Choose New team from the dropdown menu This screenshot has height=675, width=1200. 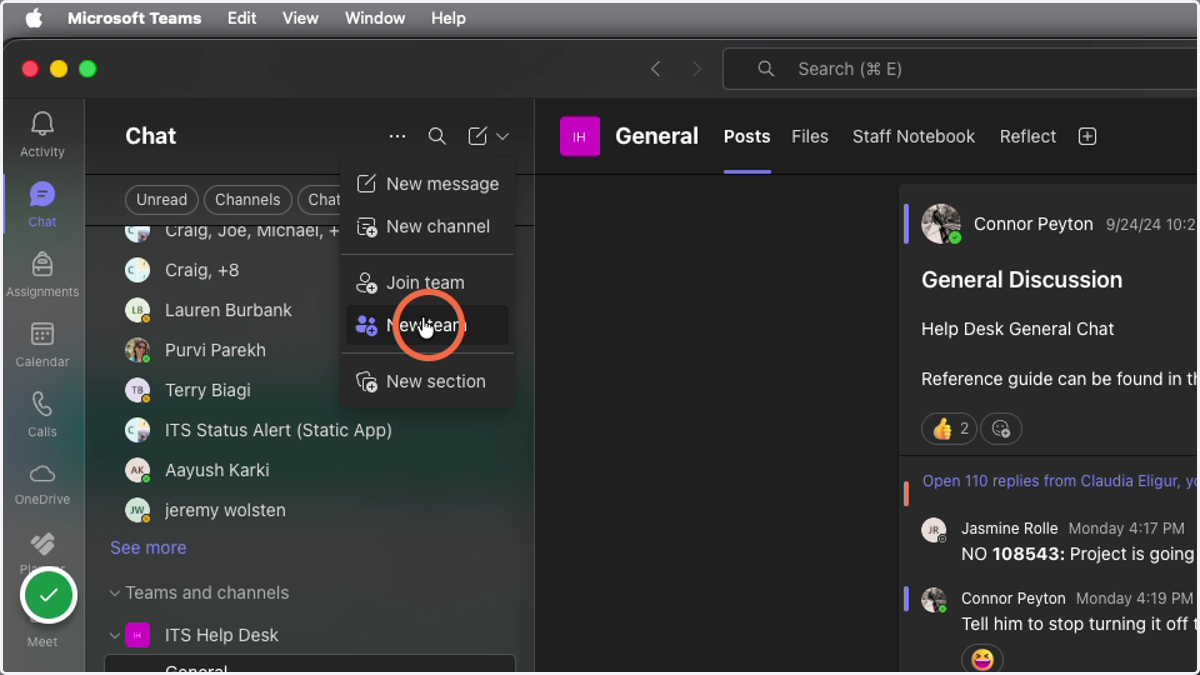point(427,325)
